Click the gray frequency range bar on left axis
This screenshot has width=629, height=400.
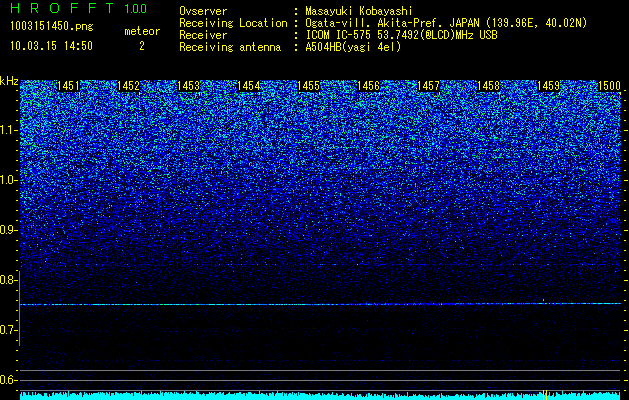pos(19,308)
